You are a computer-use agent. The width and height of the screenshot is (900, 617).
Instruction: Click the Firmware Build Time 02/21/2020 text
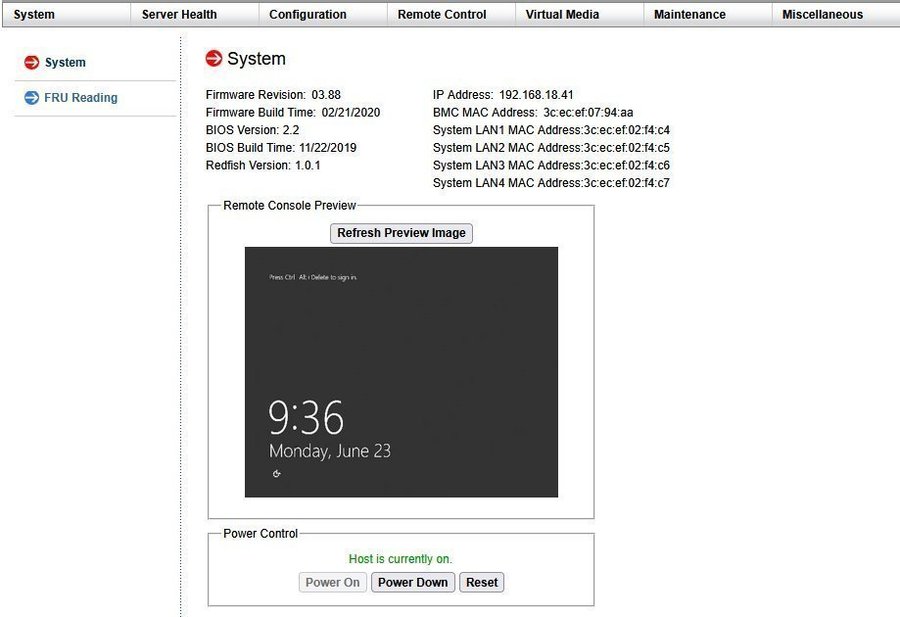293,112
